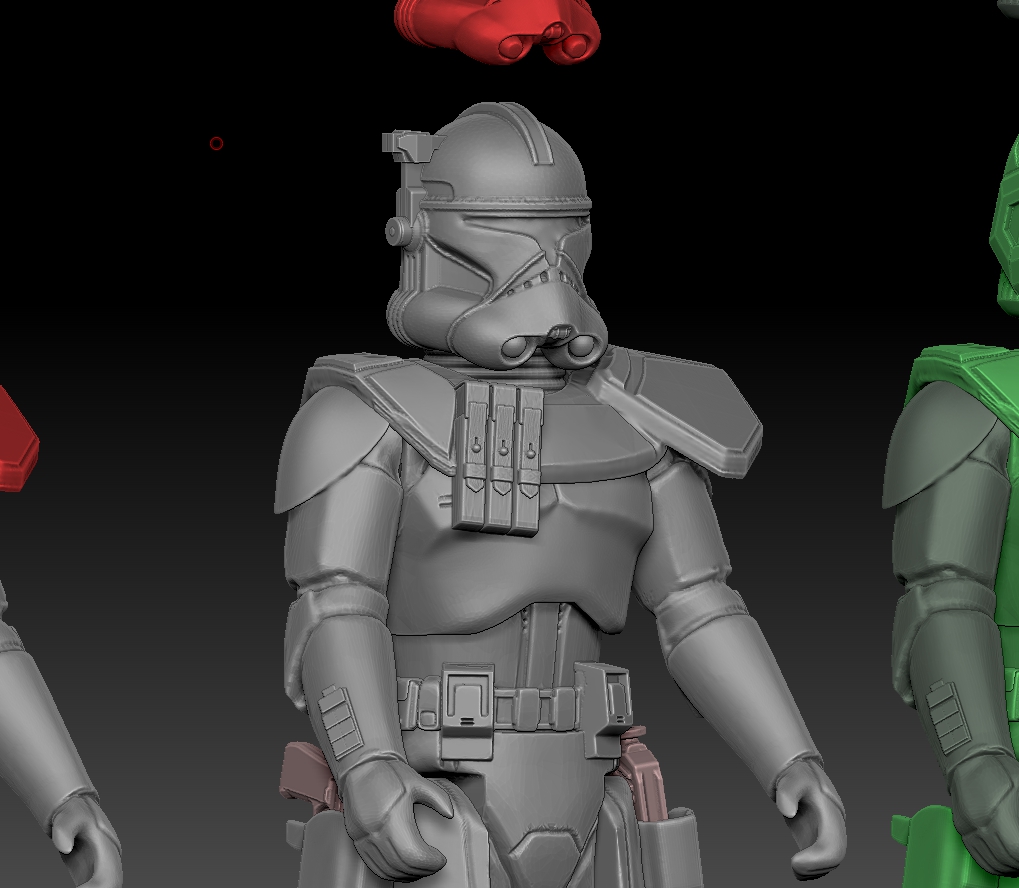Click the side belt pouch on the gray trooper
1019x888 pixels.
(x=605, y=710)
